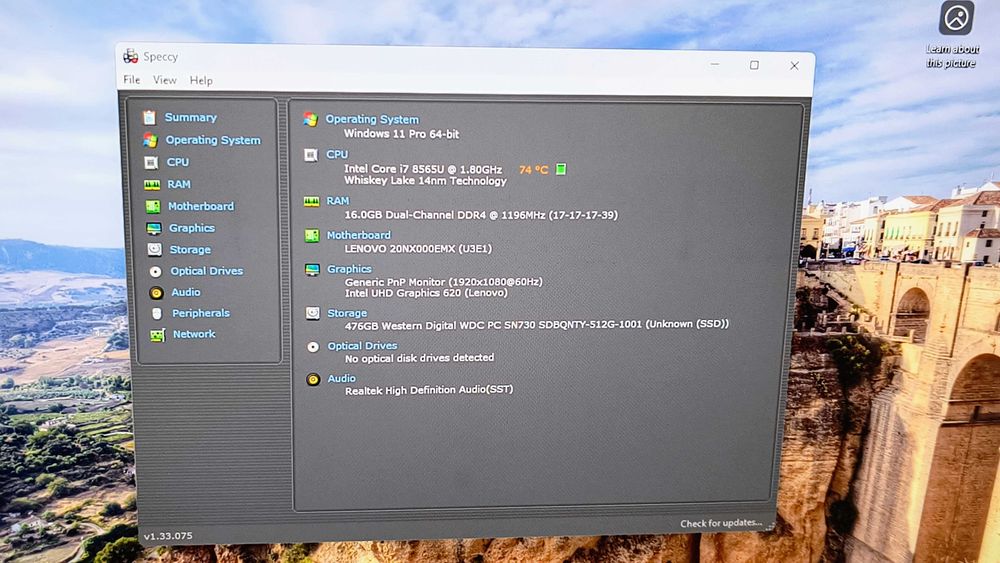Click the 'Intel UHD Graphics 620 (Lenovo)' text
The height and width of the screenshot is (563, 1000).
(x=427, y=293)
